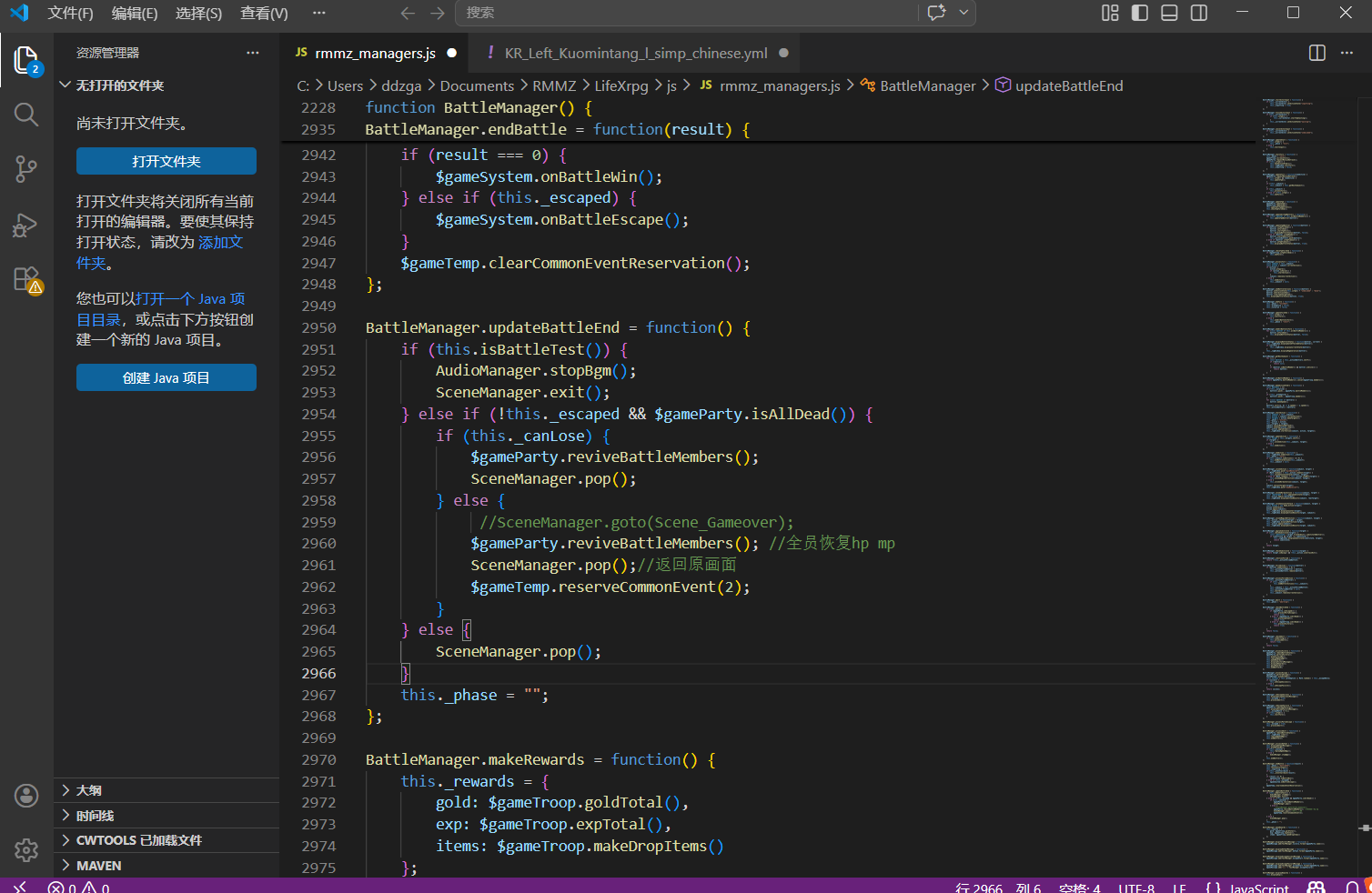Viewport: 1372px width, 893px height.
Task: Open the Manage gear icon
Action: (x=26, y=849)
